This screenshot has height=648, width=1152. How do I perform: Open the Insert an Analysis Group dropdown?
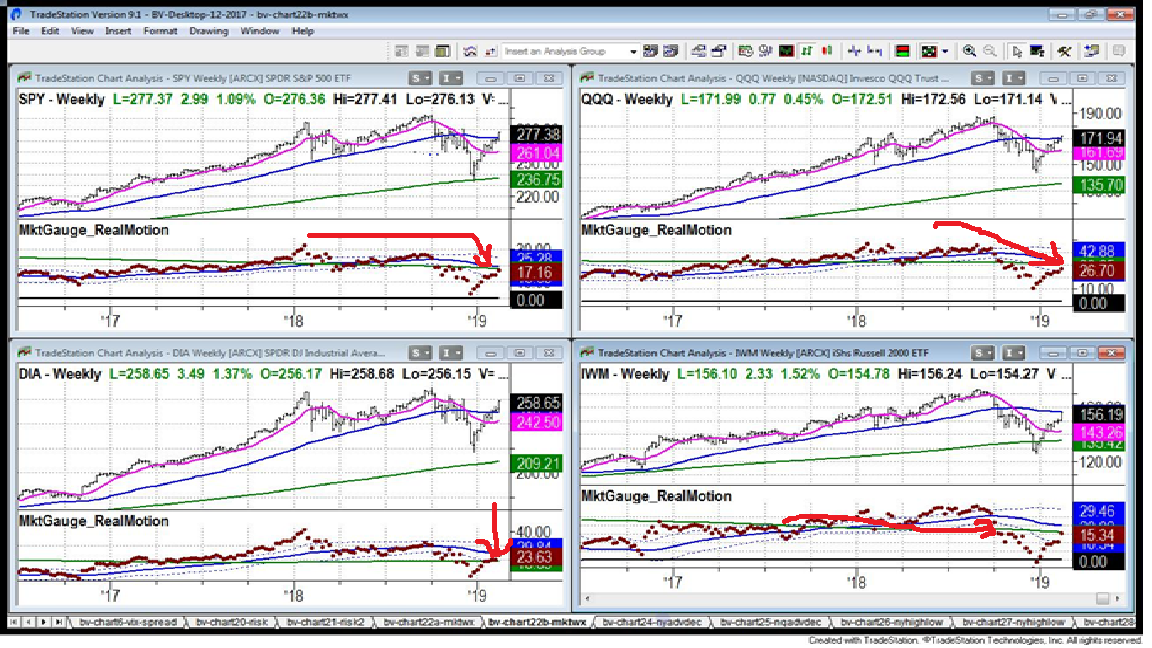tap(632, 51)
